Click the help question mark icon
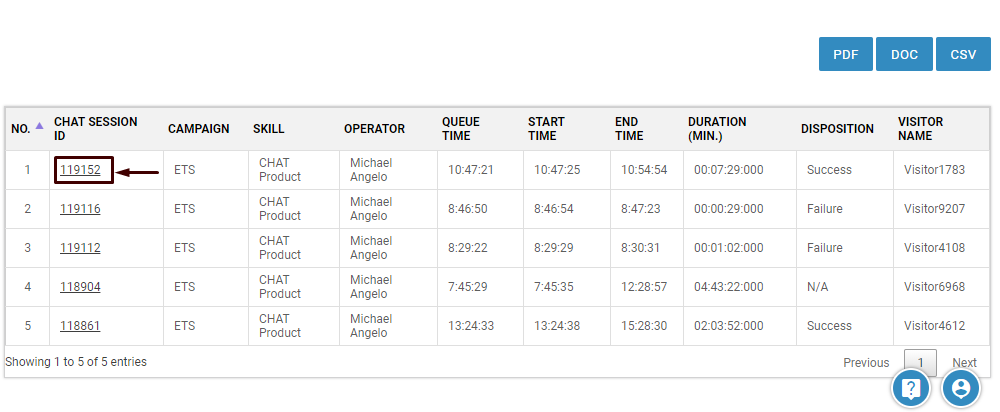 911,388
